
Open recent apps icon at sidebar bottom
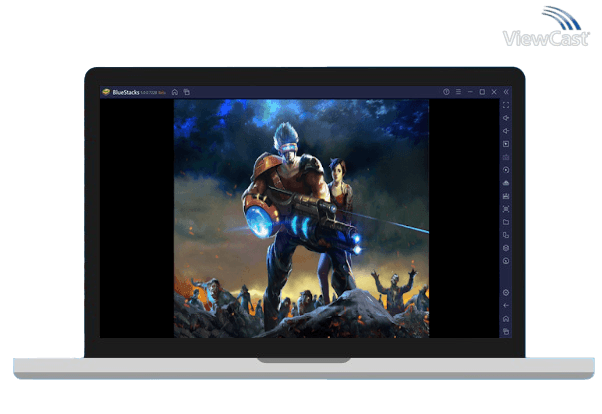click(x=506, y=331)
